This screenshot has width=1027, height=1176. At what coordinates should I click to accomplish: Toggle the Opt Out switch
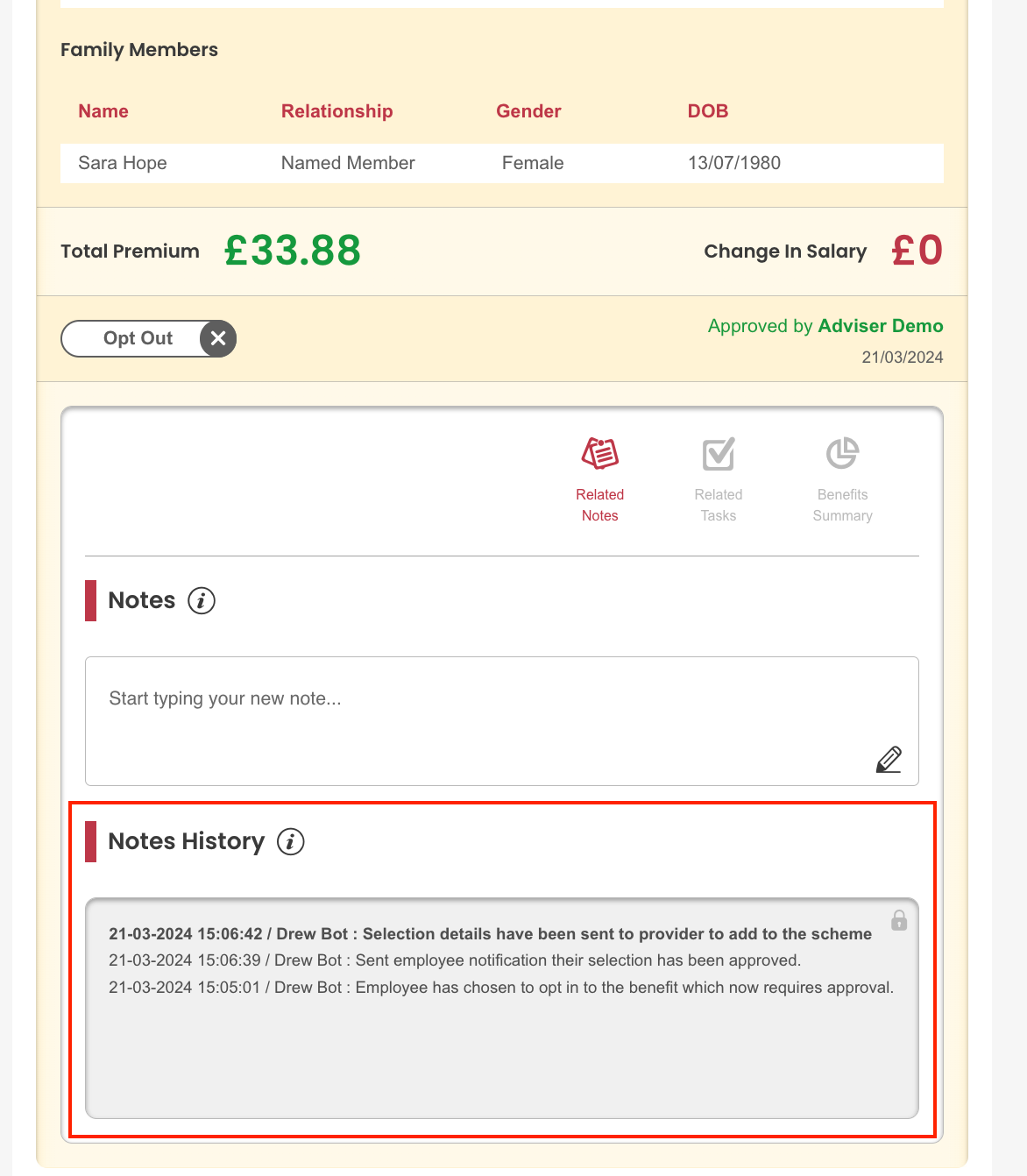tap(148, 338)
